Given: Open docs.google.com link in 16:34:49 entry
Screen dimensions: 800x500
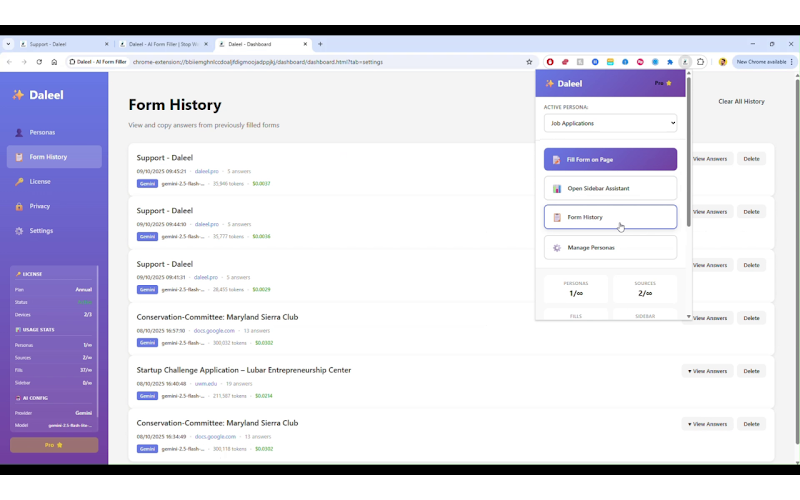Looking at the screenshot, I should [x=215, y=437].
